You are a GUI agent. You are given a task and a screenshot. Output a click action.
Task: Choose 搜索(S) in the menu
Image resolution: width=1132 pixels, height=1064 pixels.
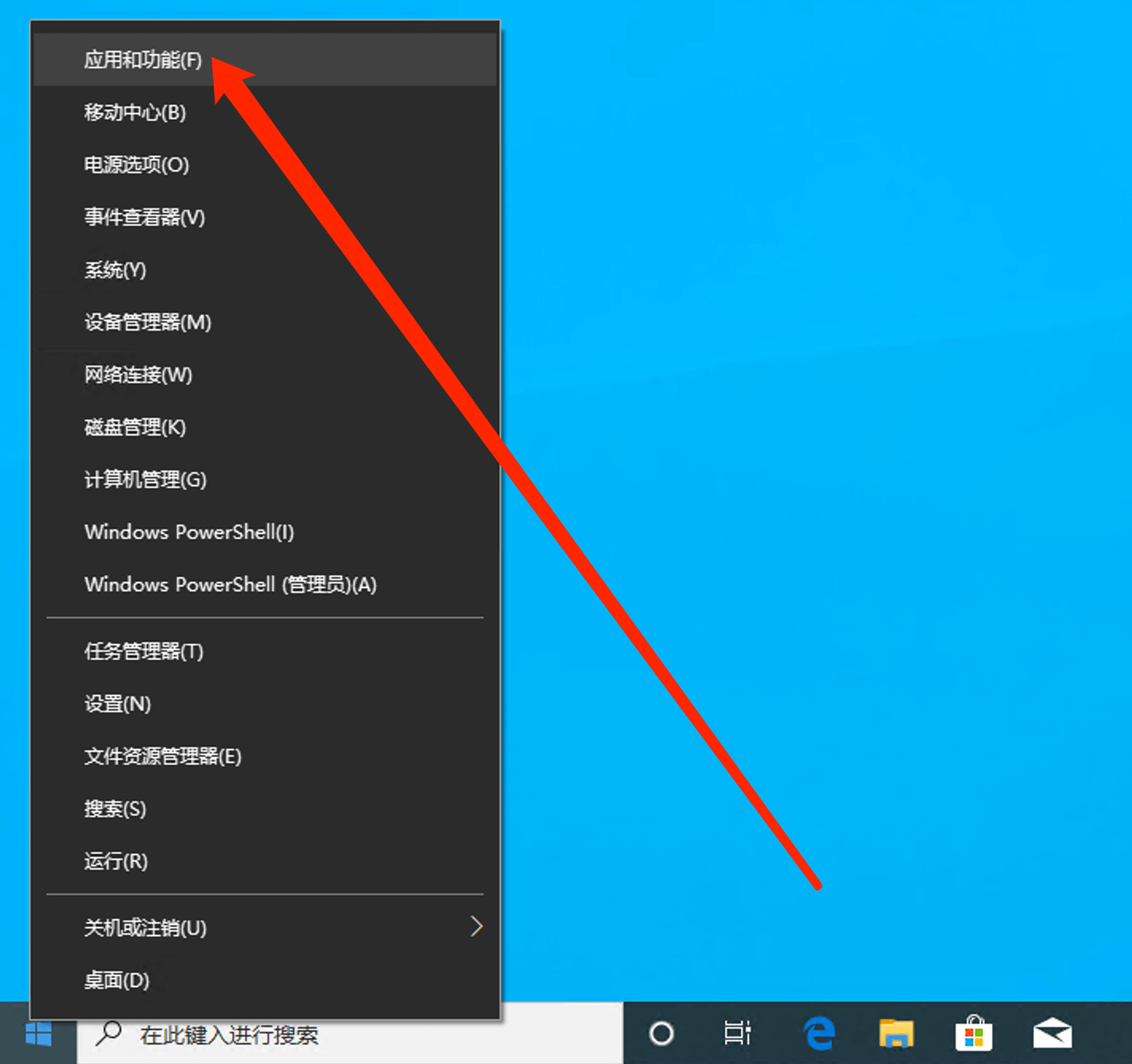(265, 809)
